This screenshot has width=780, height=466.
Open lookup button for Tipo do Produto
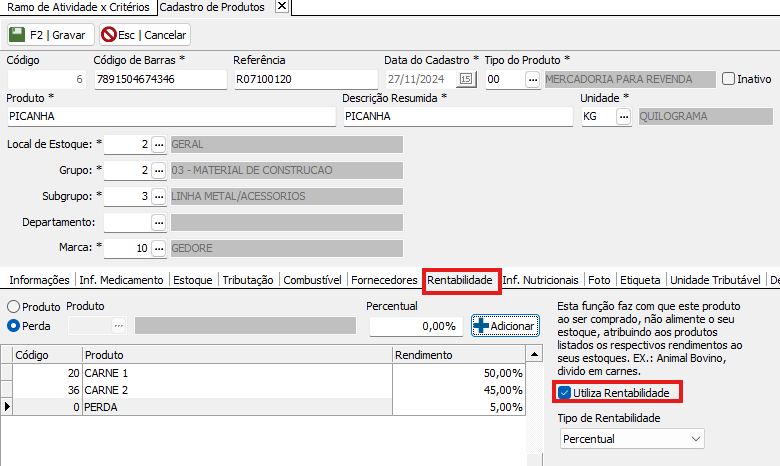click(533, 79)
